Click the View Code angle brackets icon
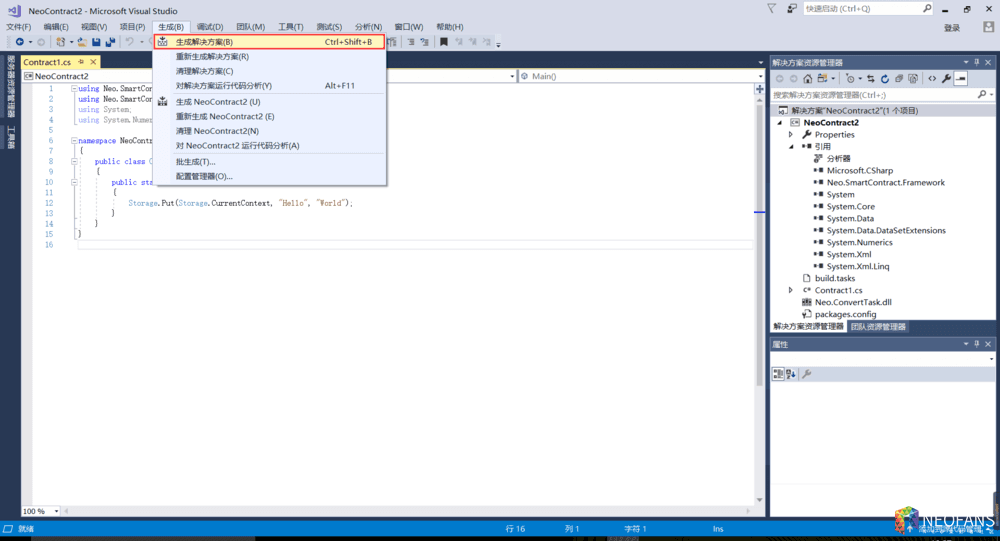This screenshot has height=541, width=1000. 932,78
